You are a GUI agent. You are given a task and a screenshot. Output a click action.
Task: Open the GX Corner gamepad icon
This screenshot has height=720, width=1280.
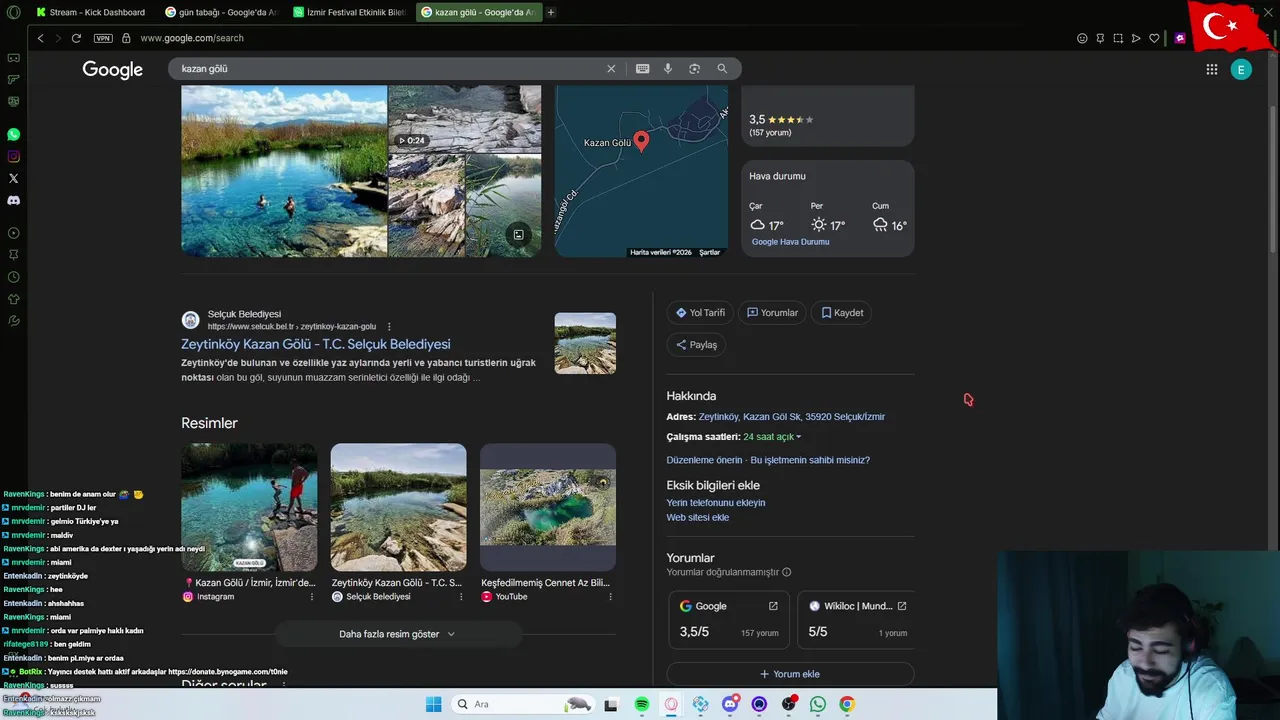pos(13,58)
